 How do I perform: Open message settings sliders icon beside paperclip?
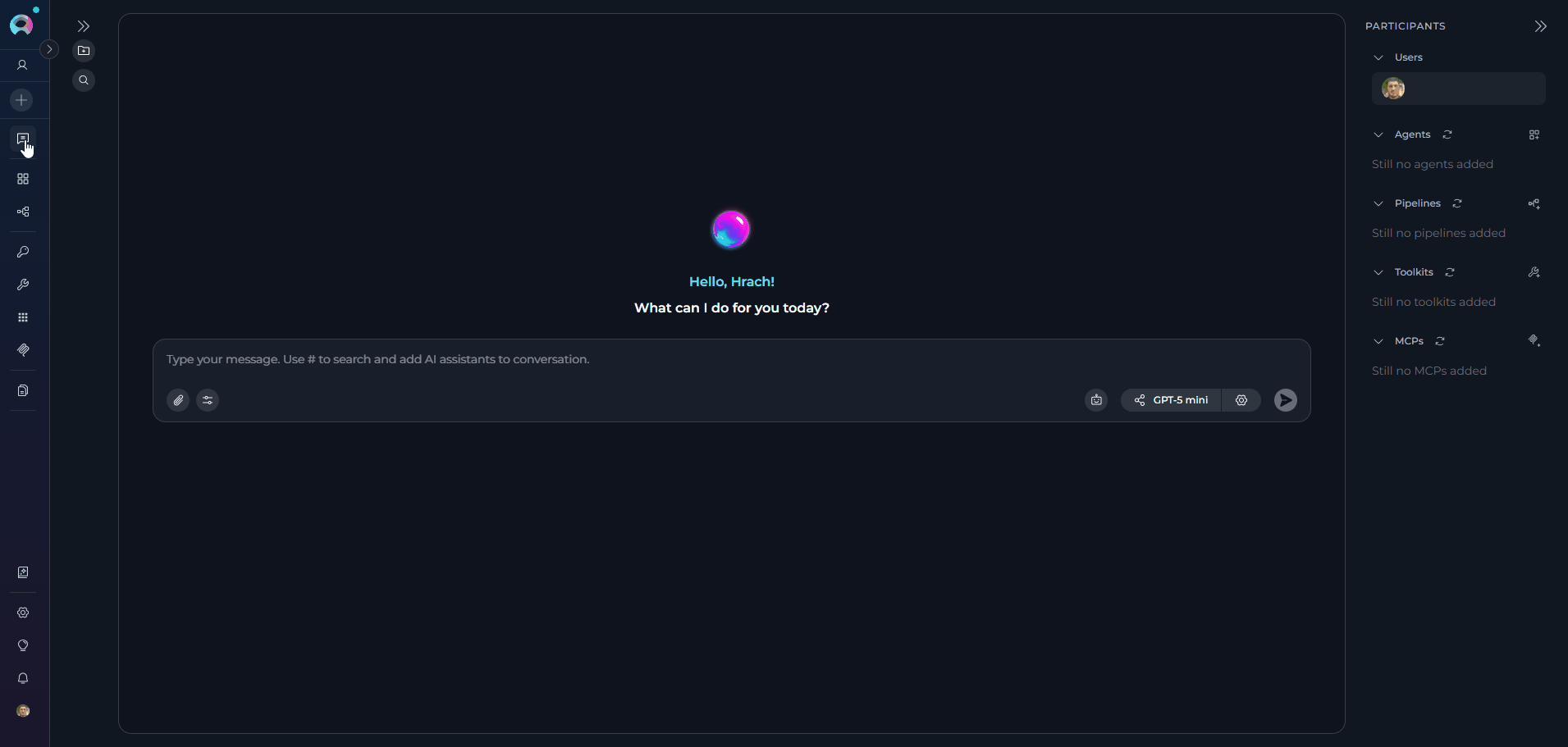pos(207,400)
